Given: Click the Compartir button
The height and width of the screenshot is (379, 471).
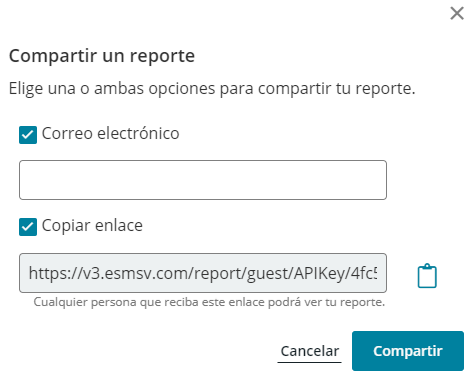Looking at the screenshot, I should [408, 351].
